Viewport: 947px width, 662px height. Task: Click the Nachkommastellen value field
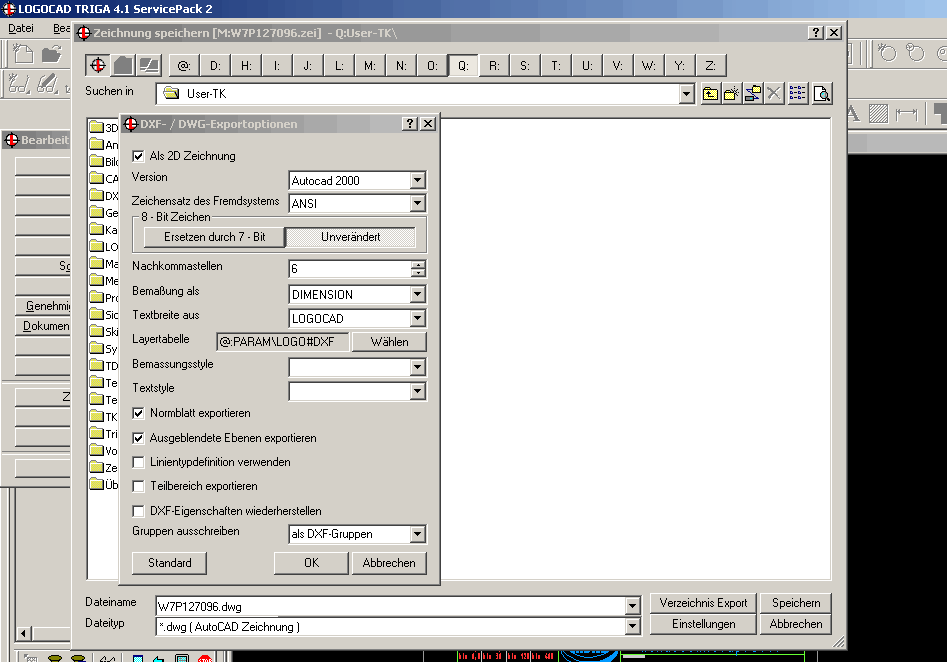click(350, 269)
